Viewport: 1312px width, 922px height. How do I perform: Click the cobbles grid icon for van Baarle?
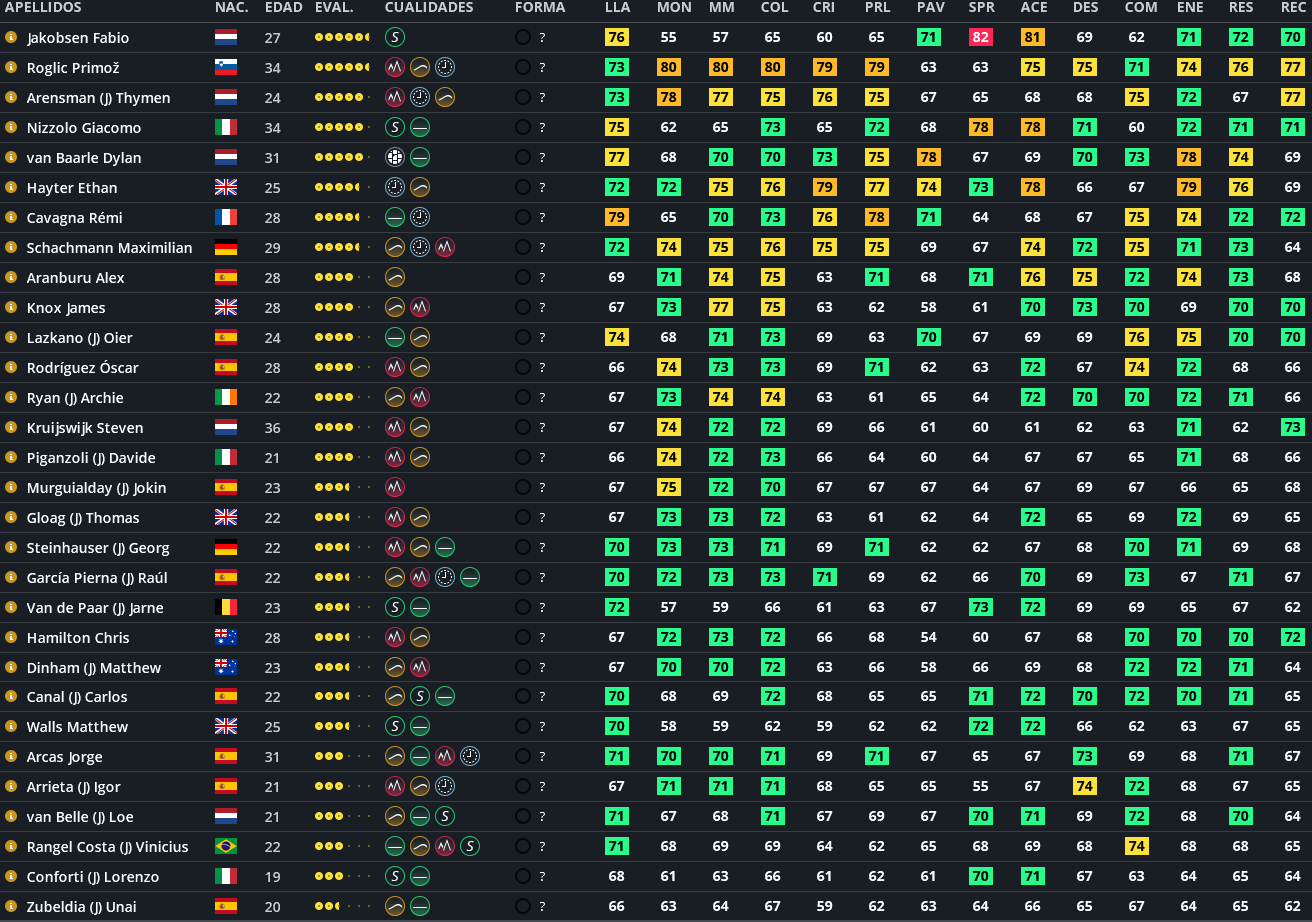pyautogui.click(x=395, y=158)
